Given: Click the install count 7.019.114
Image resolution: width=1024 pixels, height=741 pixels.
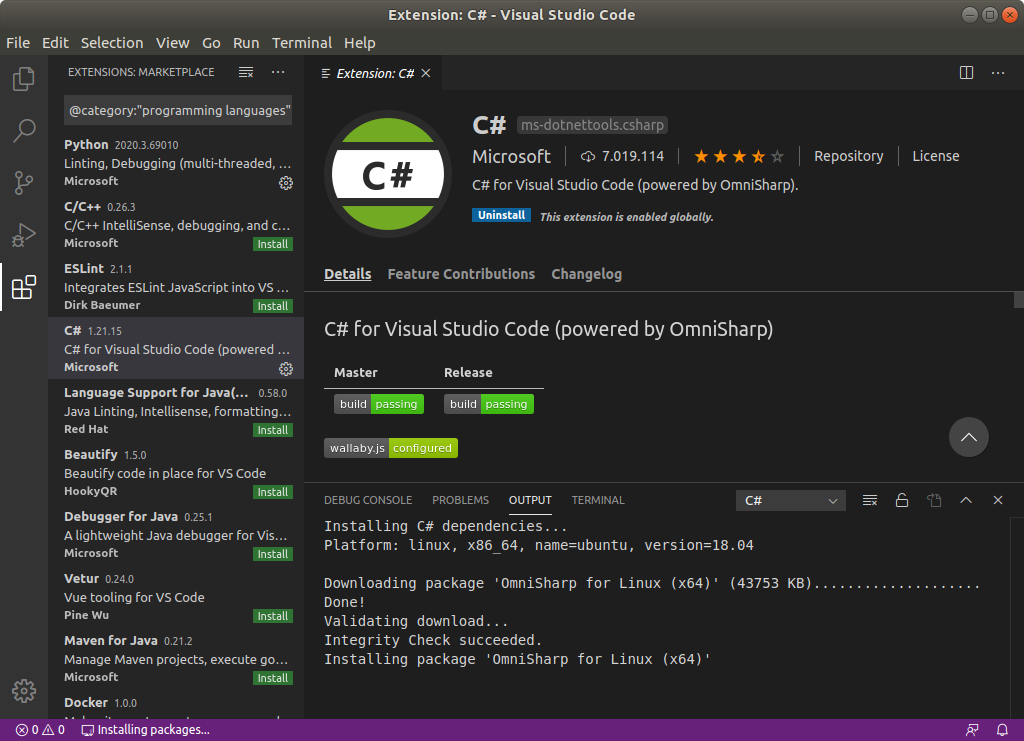Looking at the screenshot, I should 622,156.
